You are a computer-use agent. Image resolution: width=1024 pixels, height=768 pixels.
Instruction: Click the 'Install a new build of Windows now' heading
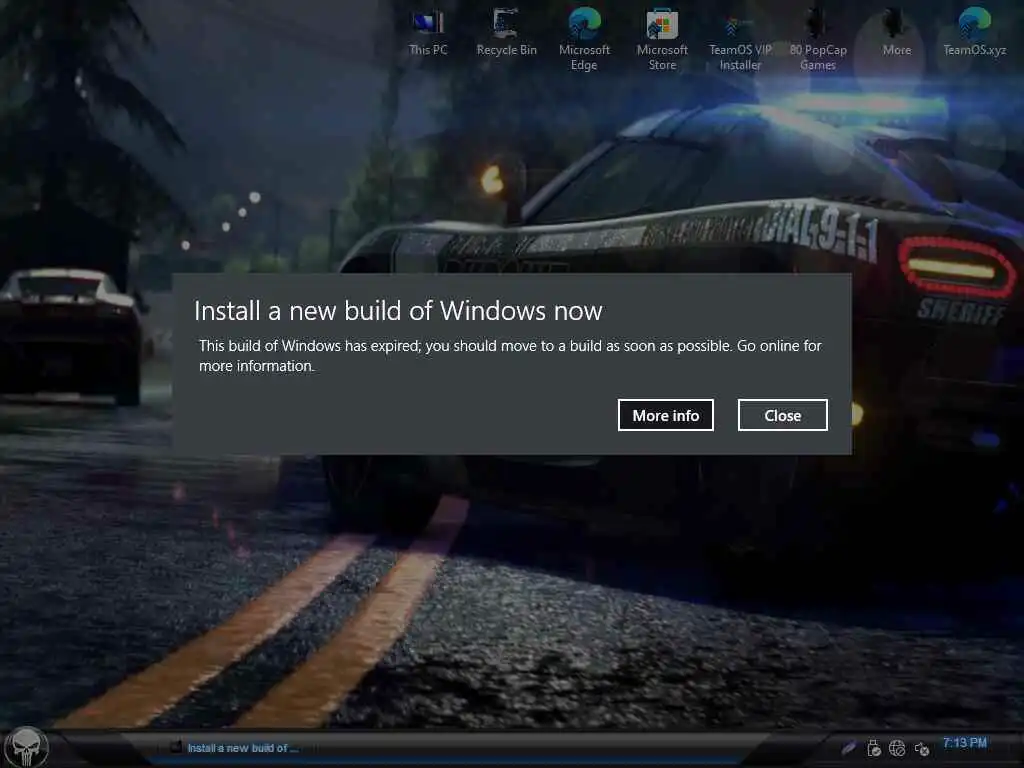click(x=398, y=311)
